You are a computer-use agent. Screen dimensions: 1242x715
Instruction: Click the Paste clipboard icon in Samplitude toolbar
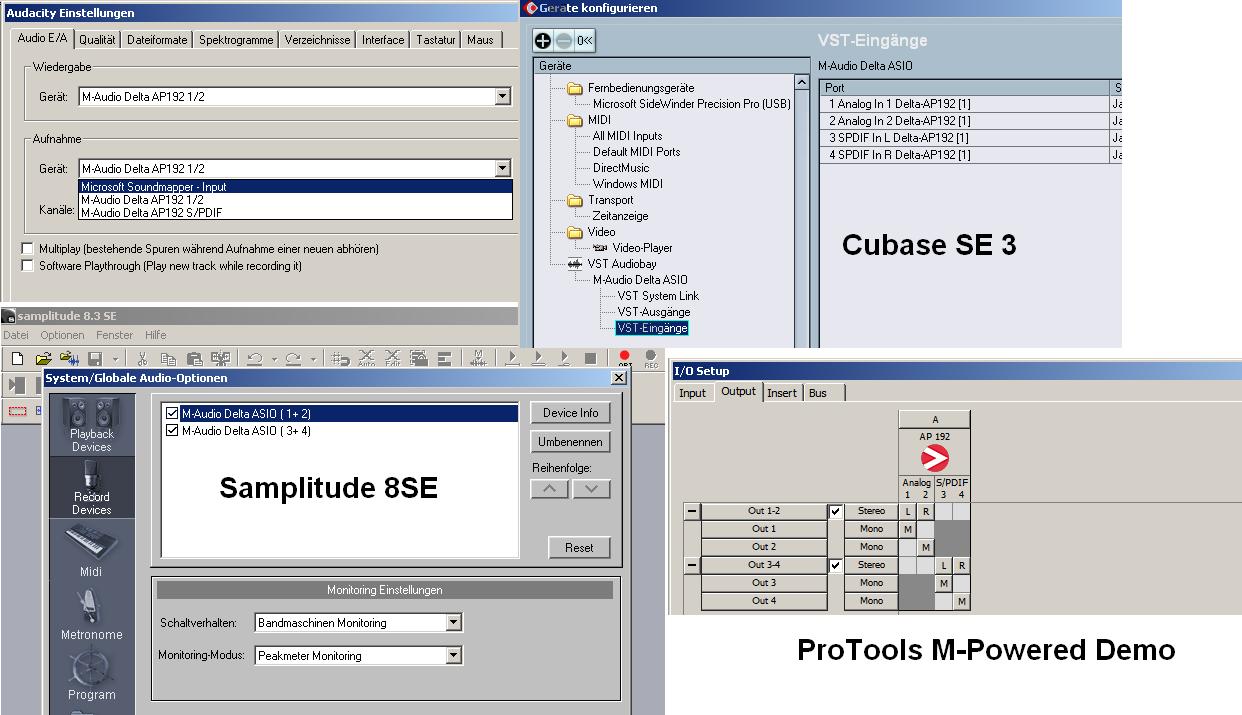[x=194, y=359]
